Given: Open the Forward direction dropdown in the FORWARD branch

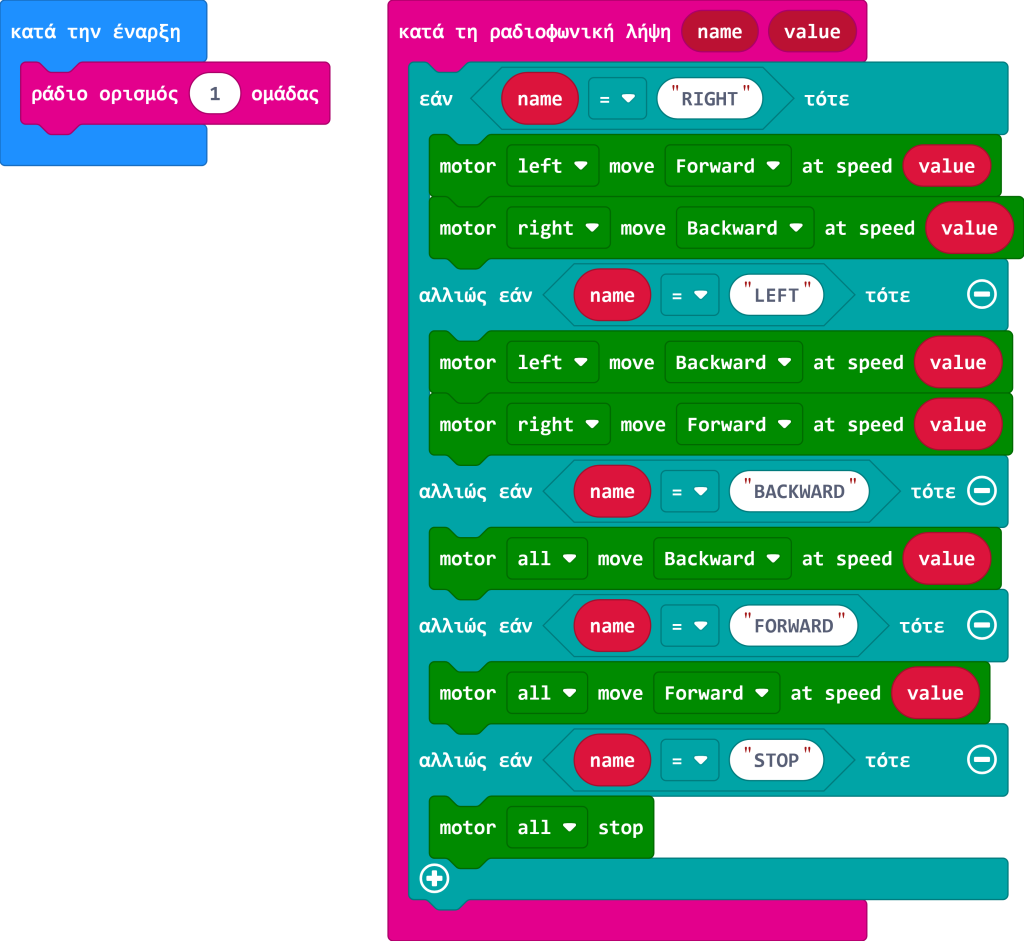Looking at the screenshot, I should (x=716, y=693).
